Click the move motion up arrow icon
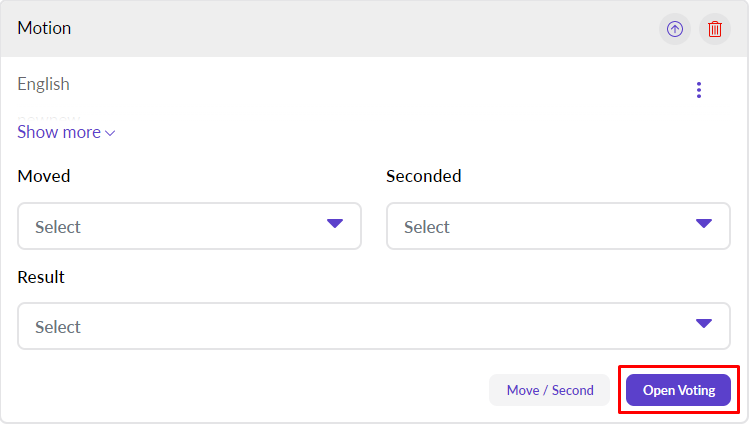 pos(675,29)
